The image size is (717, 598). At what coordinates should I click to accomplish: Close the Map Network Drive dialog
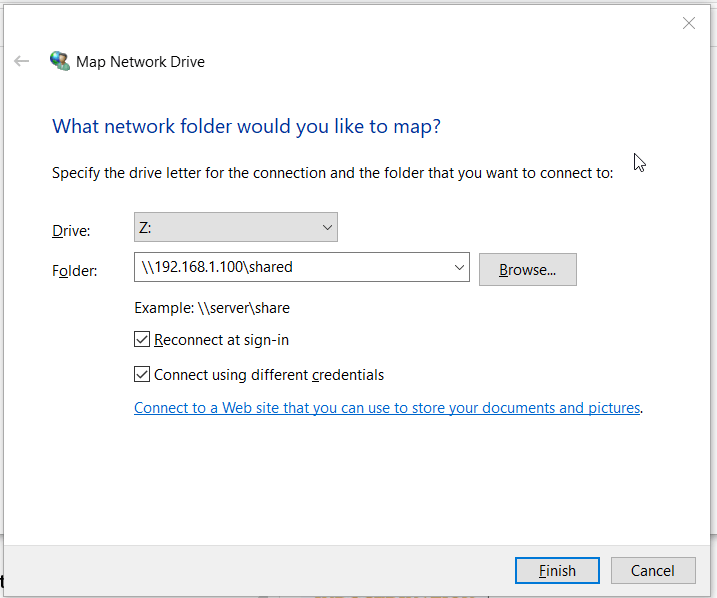689,23
